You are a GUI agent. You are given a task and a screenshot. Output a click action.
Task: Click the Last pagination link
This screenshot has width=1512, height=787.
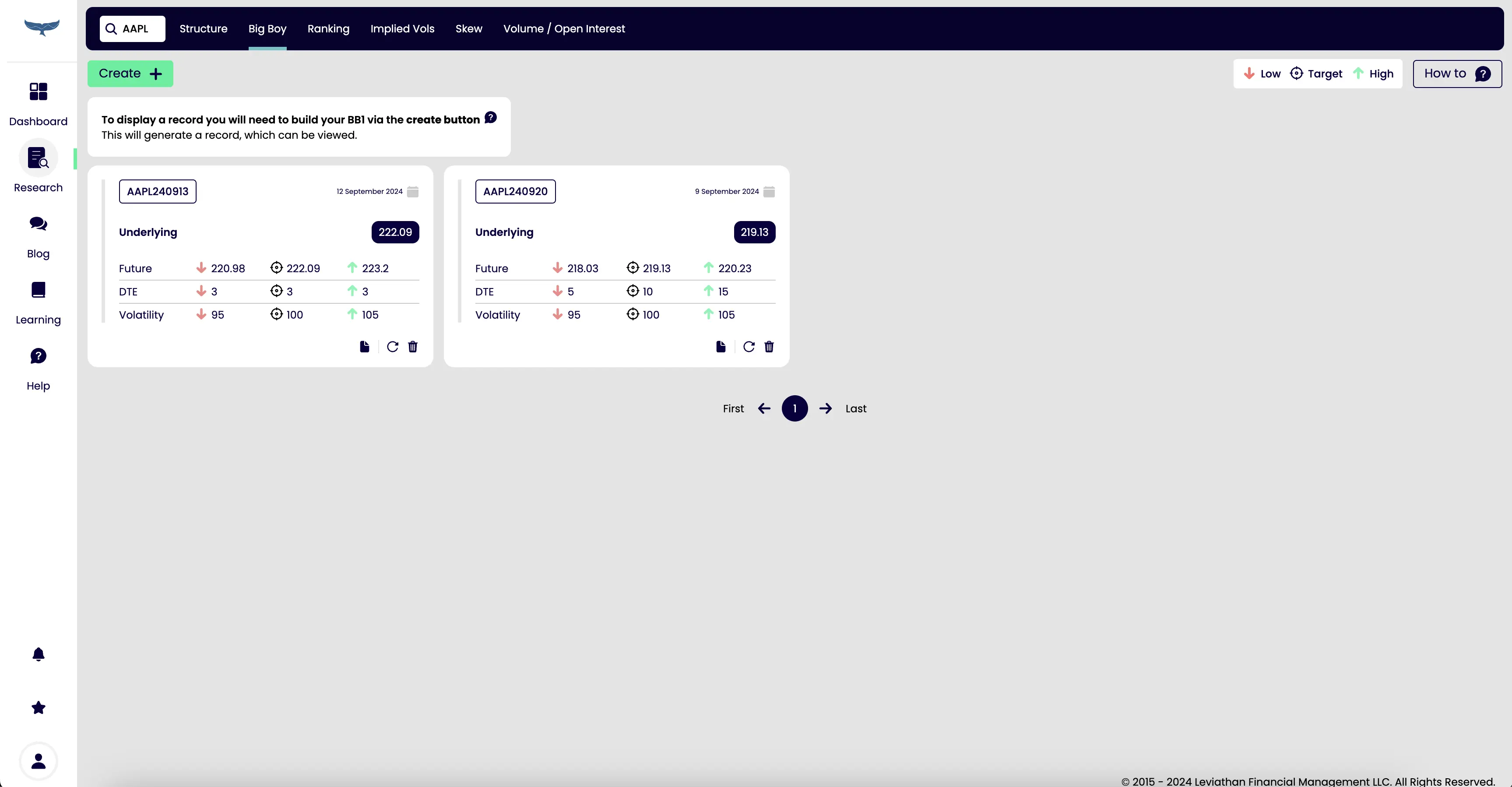coord(855,408)
